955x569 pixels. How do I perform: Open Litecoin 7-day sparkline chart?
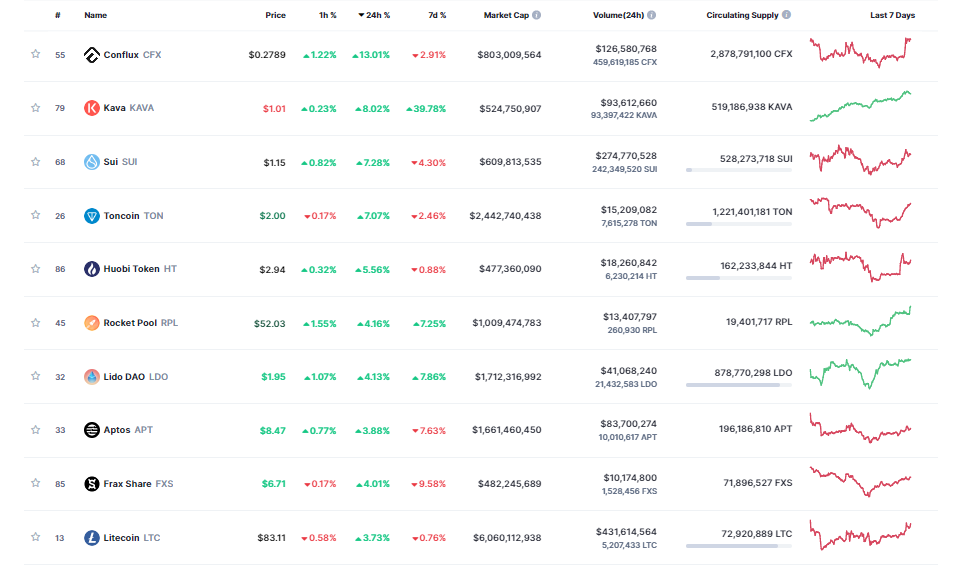[860, 535]
